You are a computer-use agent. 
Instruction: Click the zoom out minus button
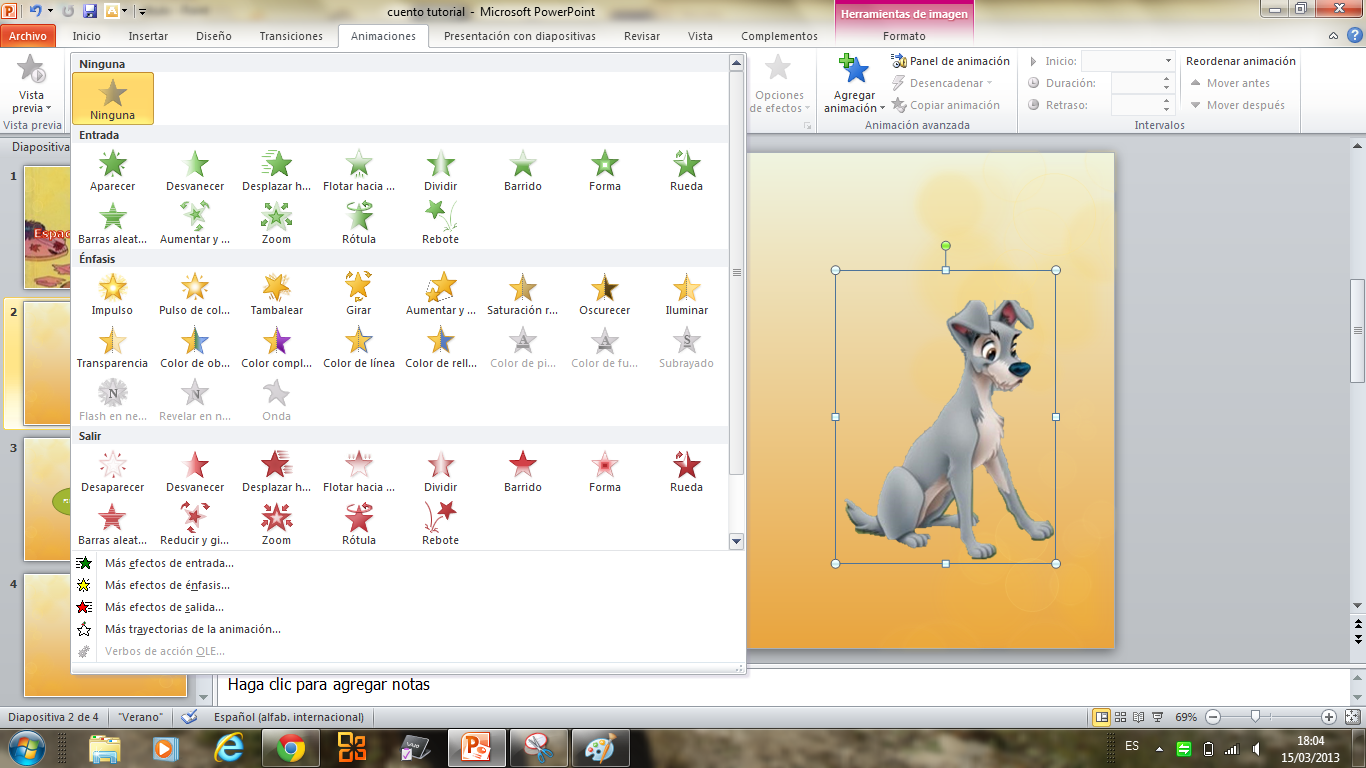point(1212,717)
